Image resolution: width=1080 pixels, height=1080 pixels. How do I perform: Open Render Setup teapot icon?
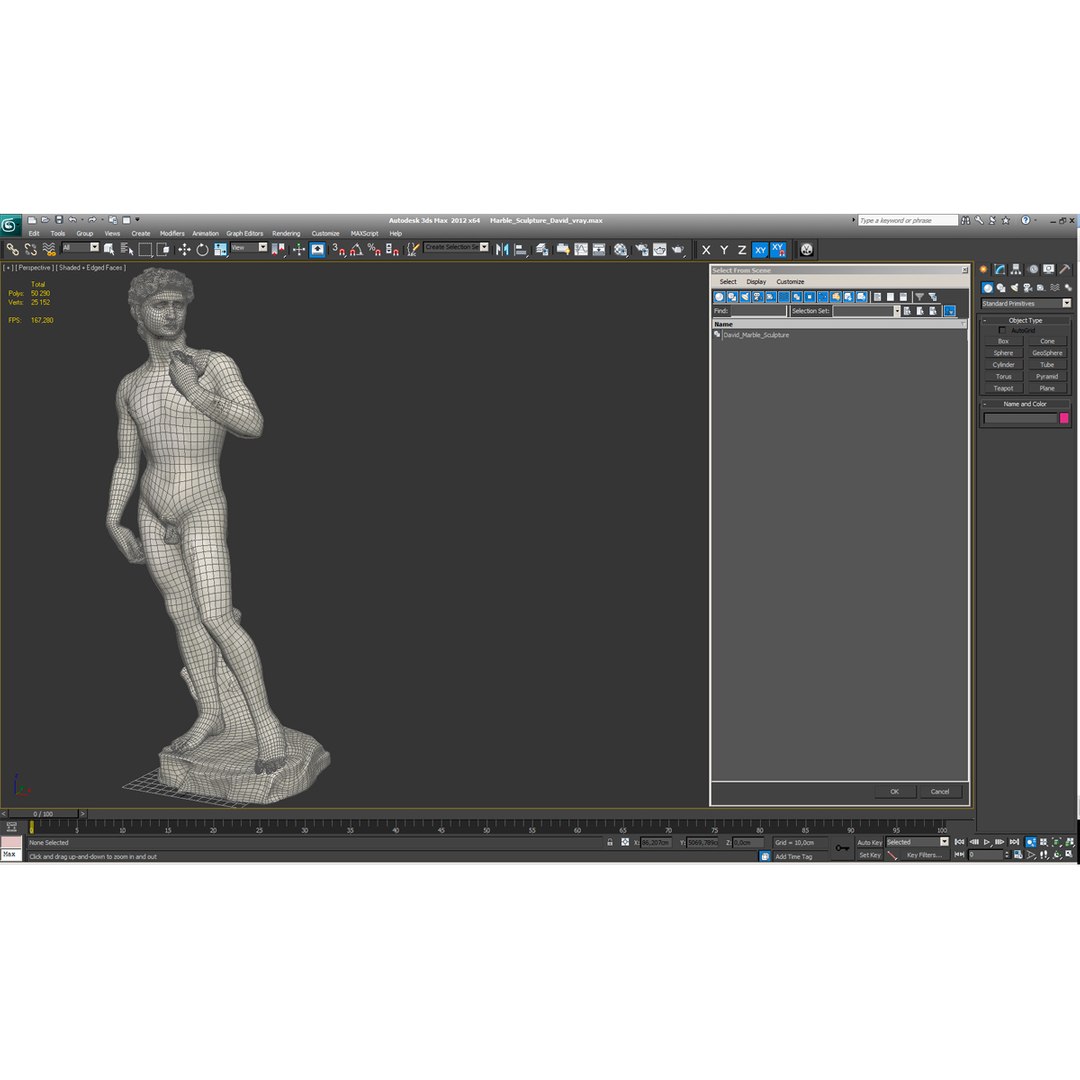click(x=641, y=249)
